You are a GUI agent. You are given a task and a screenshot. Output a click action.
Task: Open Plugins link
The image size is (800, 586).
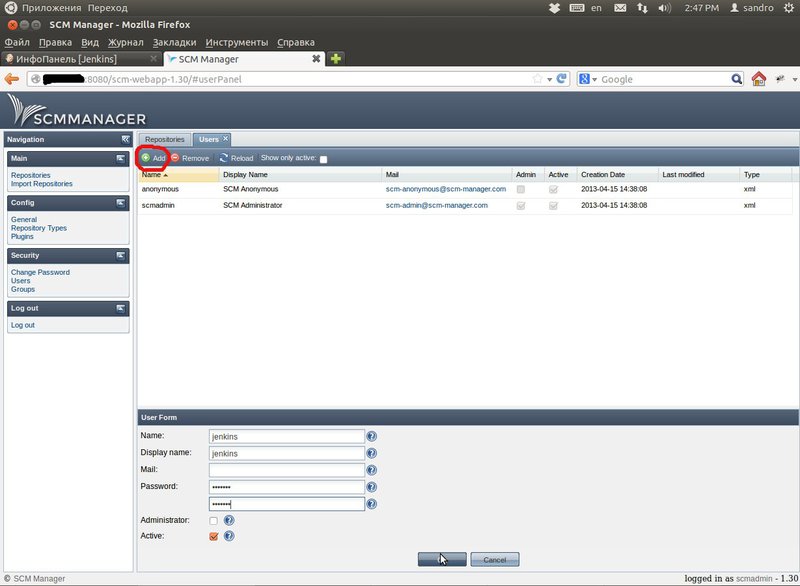22,237
